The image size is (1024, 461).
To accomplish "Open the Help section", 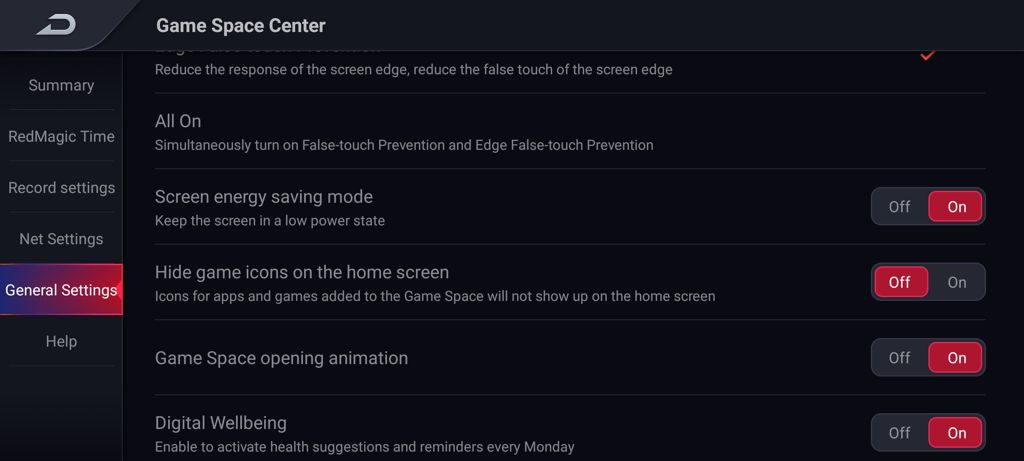I will [x=61, y=341].
